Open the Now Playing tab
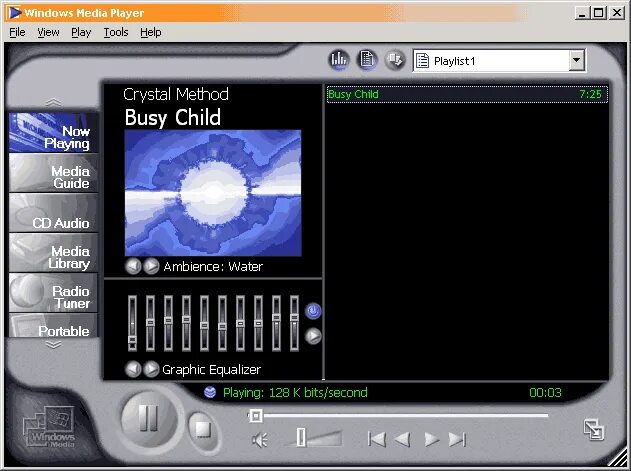This screenshot has height=471, width=631. point(54,132)
